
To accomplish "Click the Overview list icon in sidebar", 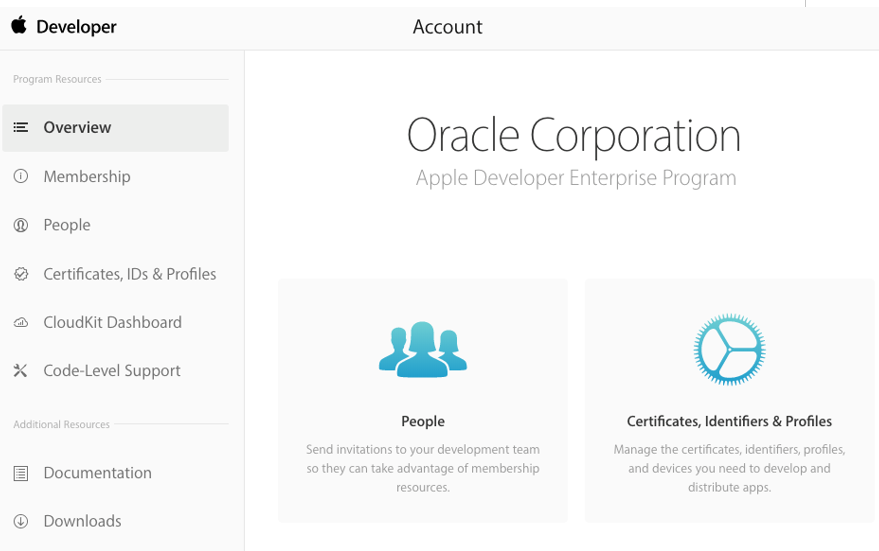I will click(21, 127).
